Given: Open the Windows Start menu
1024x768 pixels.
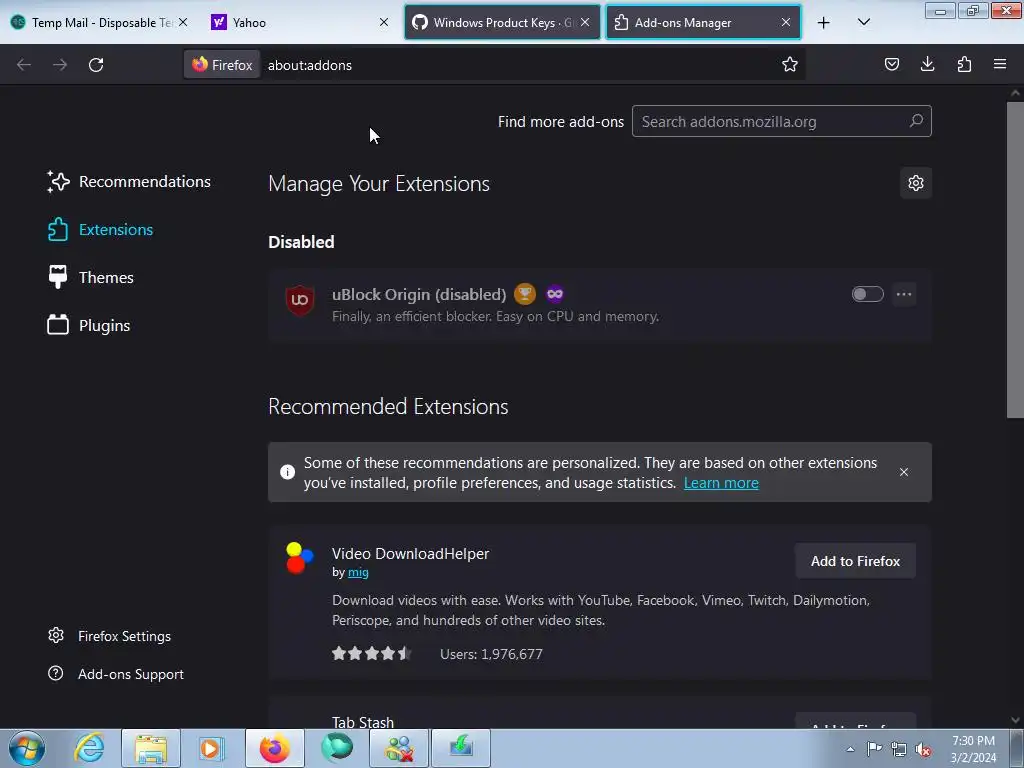Looking at the screenshot, I should (27, 748).
